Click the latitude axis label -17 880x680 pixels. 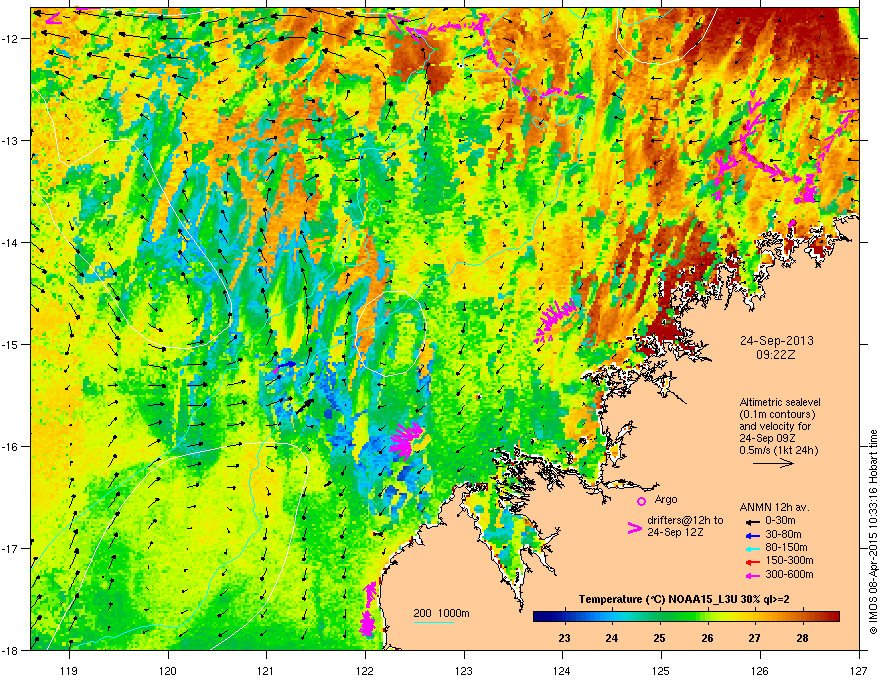click(x=11, y=548)
